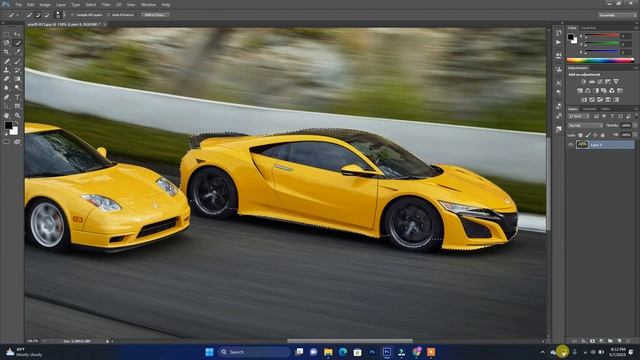640x360 pixels.
Task: Hide the layer using its eye icon
Action: [x=571, y=144]
